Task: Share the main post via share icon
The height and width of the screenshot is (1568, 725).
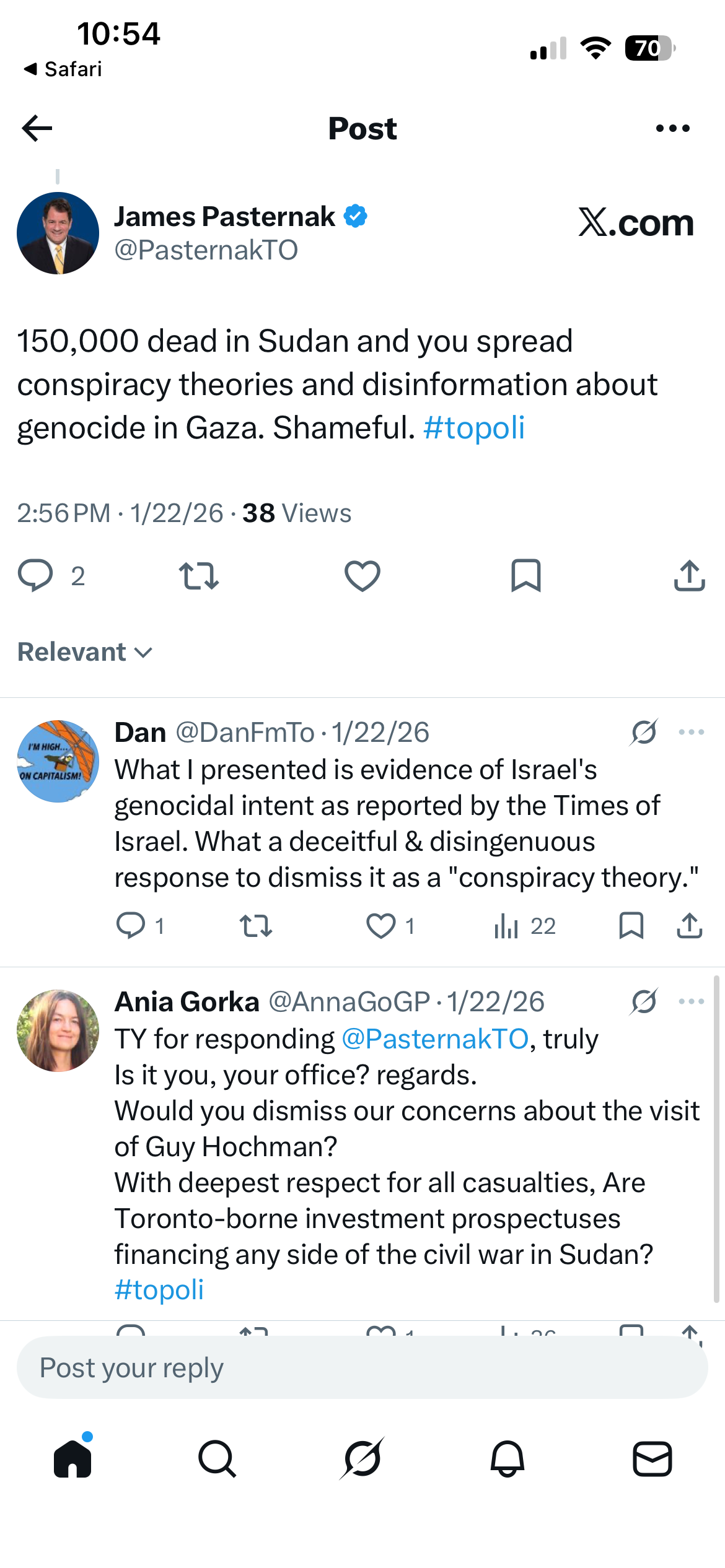Action: tap(689, 575)
